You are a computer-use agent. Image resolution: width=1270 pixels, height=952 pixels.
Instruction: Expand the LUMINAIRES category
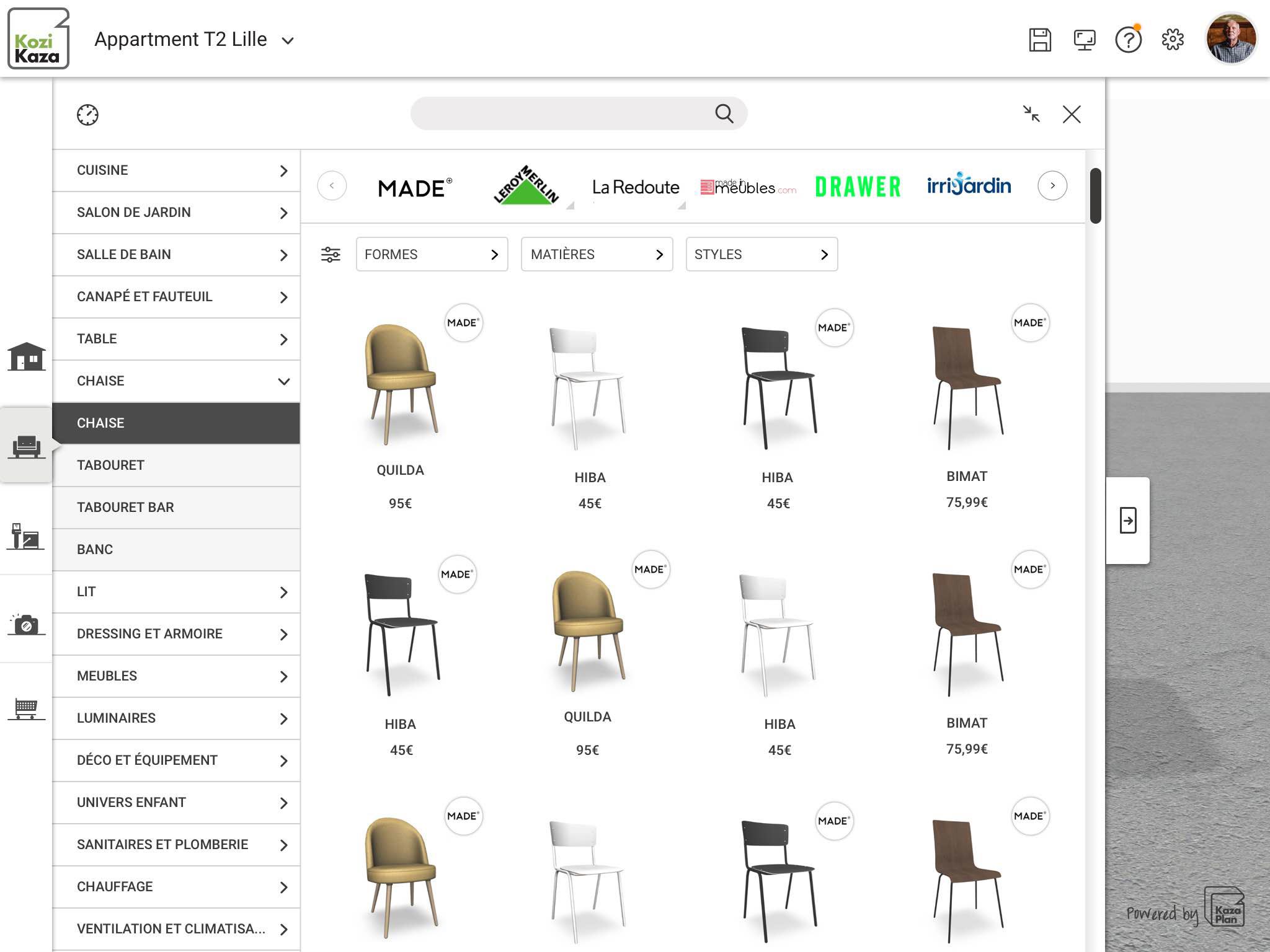[176, 718]
